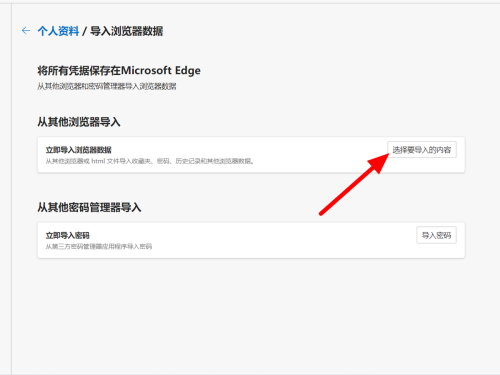
Task: Click the back arrow icon
Action: (x=26, y=31)
